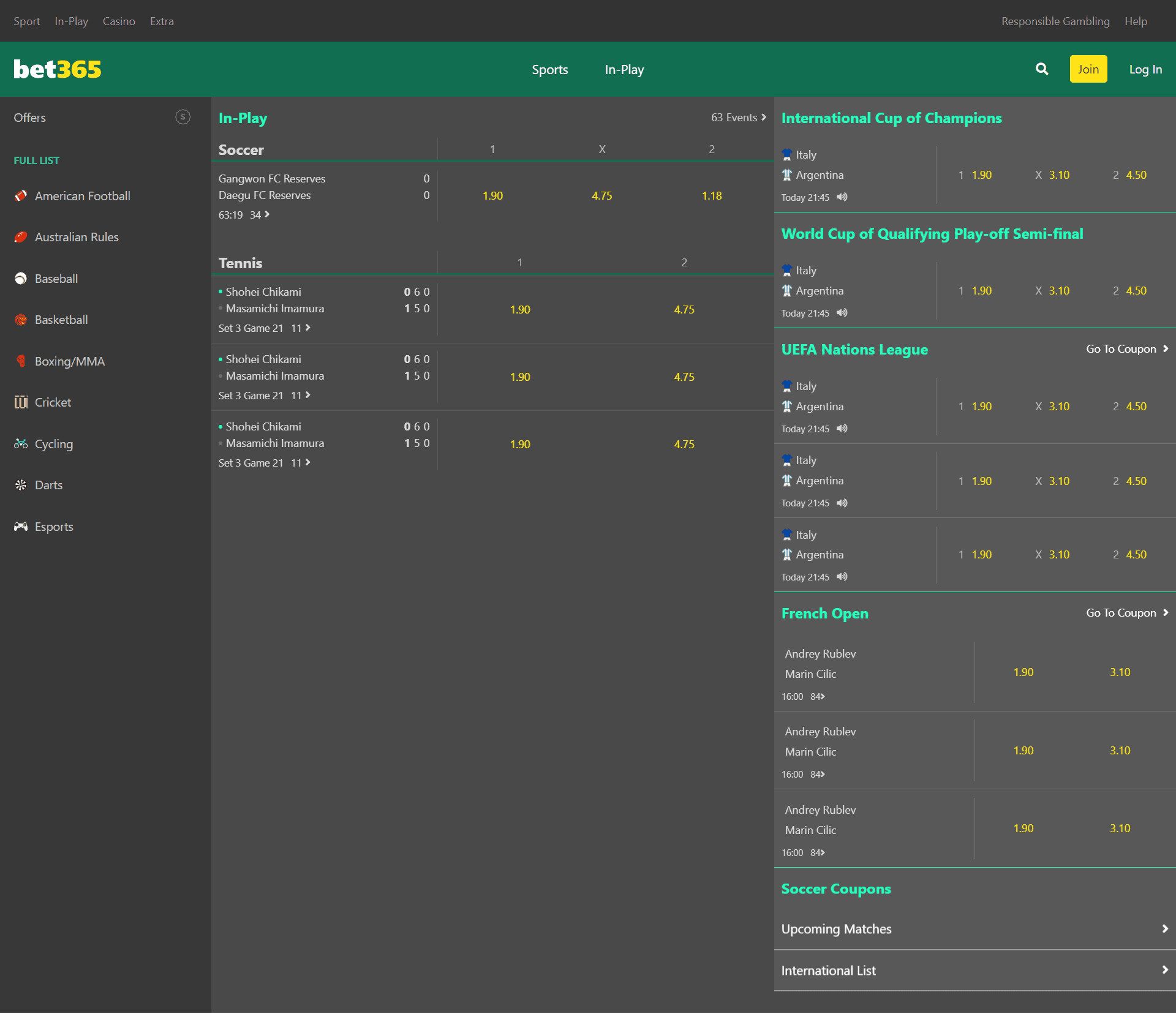Open Go To Coupon for UEFA Nations League
Image resolution: width=1176 pixels, height=1014 pixels.
click(x=1128, y=349)
